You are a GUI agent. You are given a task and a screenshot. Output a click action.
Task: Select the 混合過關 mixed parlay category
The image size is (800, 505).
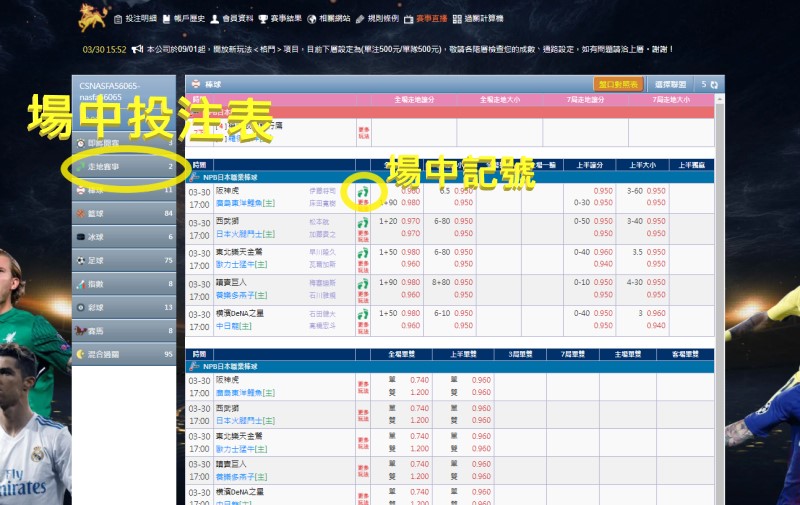pos(124,354)
